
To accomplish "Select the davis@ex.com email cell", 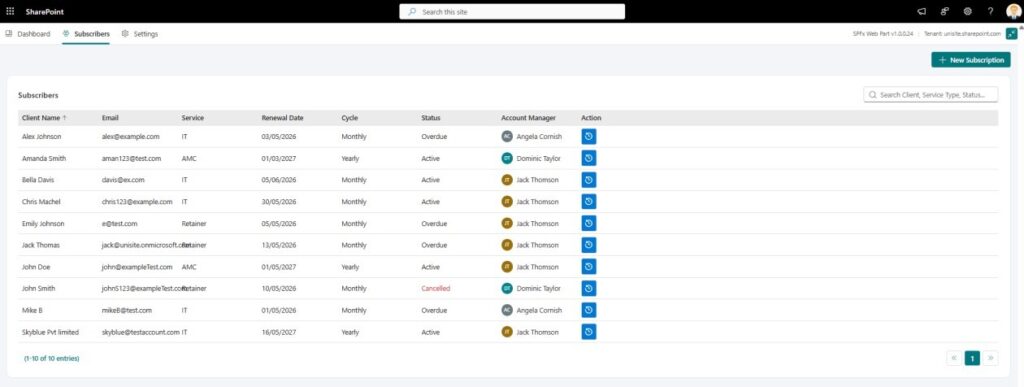I will [123, 180].
